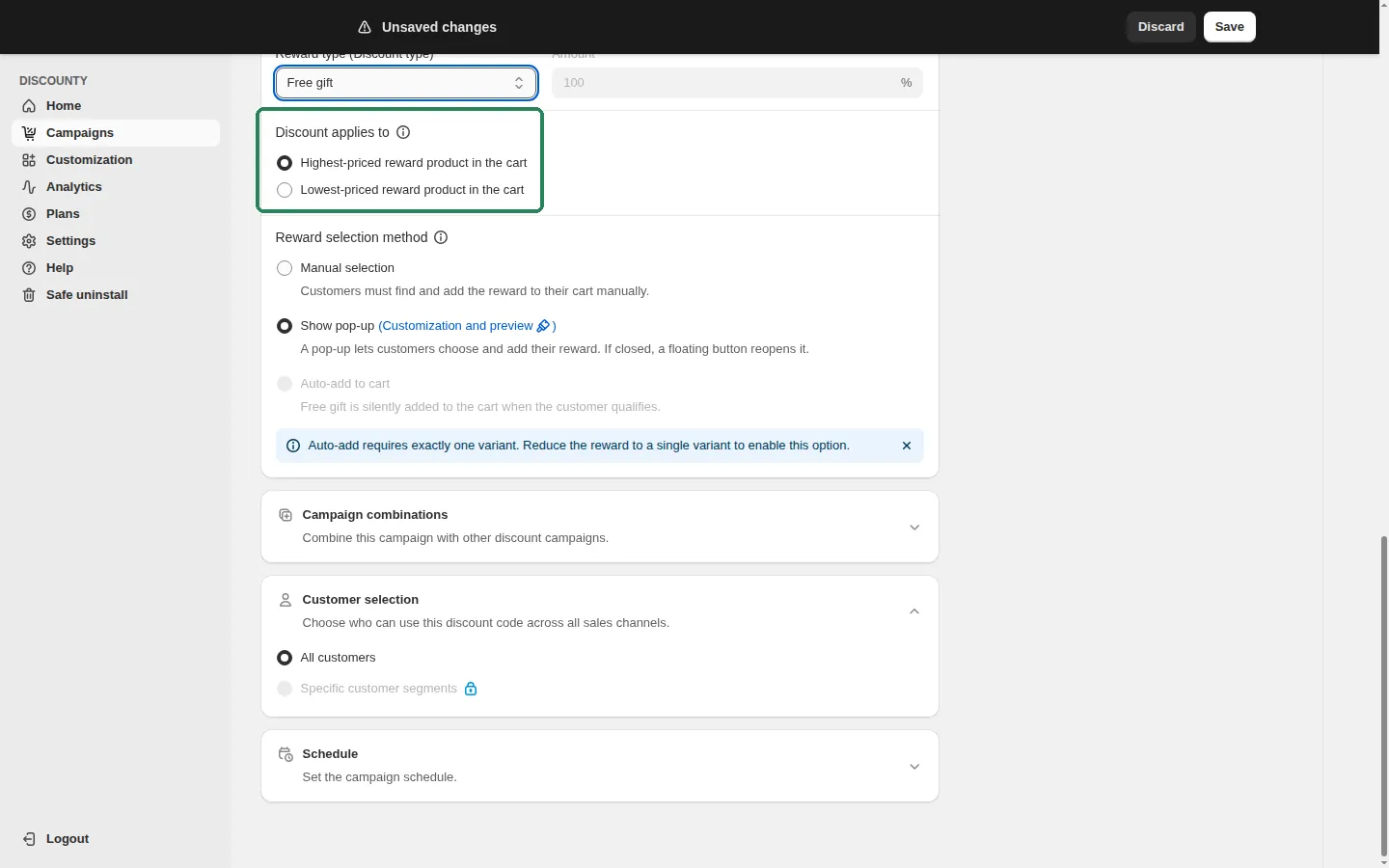The height and width of the screenshot is (868, 1389).
Task: Select All customers radio option
Action: pos(285,658)
